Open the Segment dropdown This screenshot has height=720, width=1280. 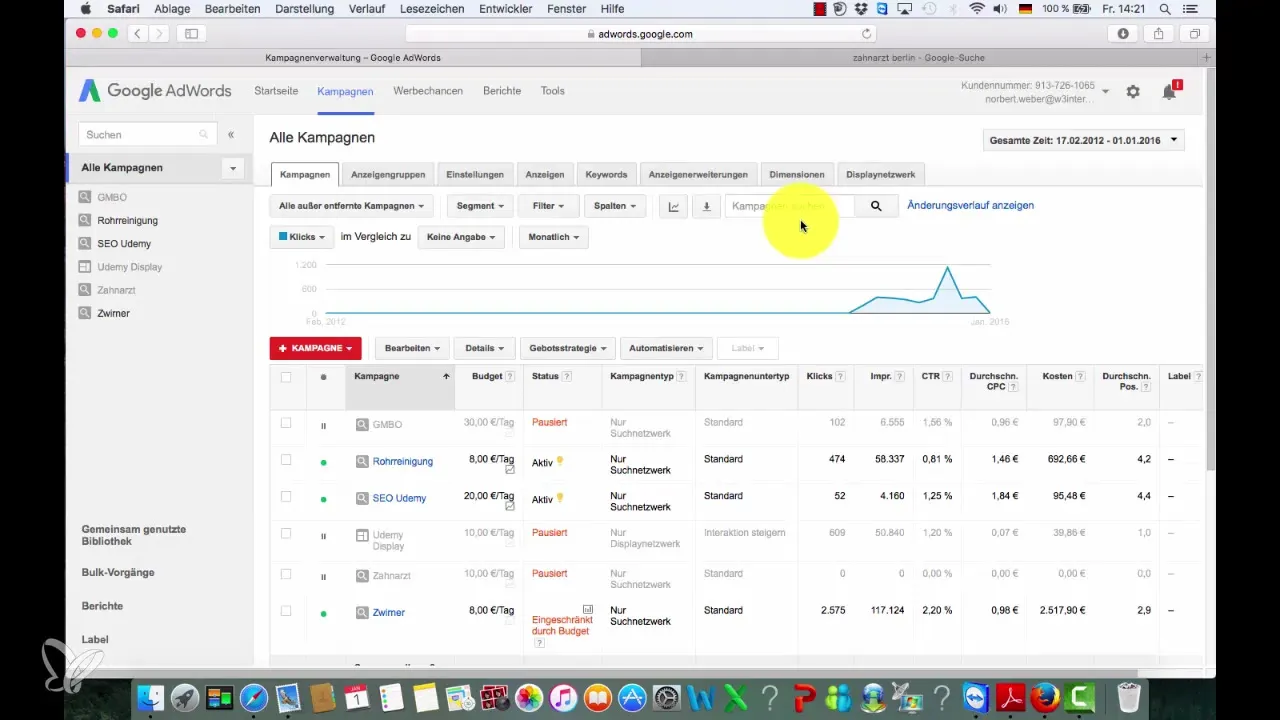pos(481,206)
